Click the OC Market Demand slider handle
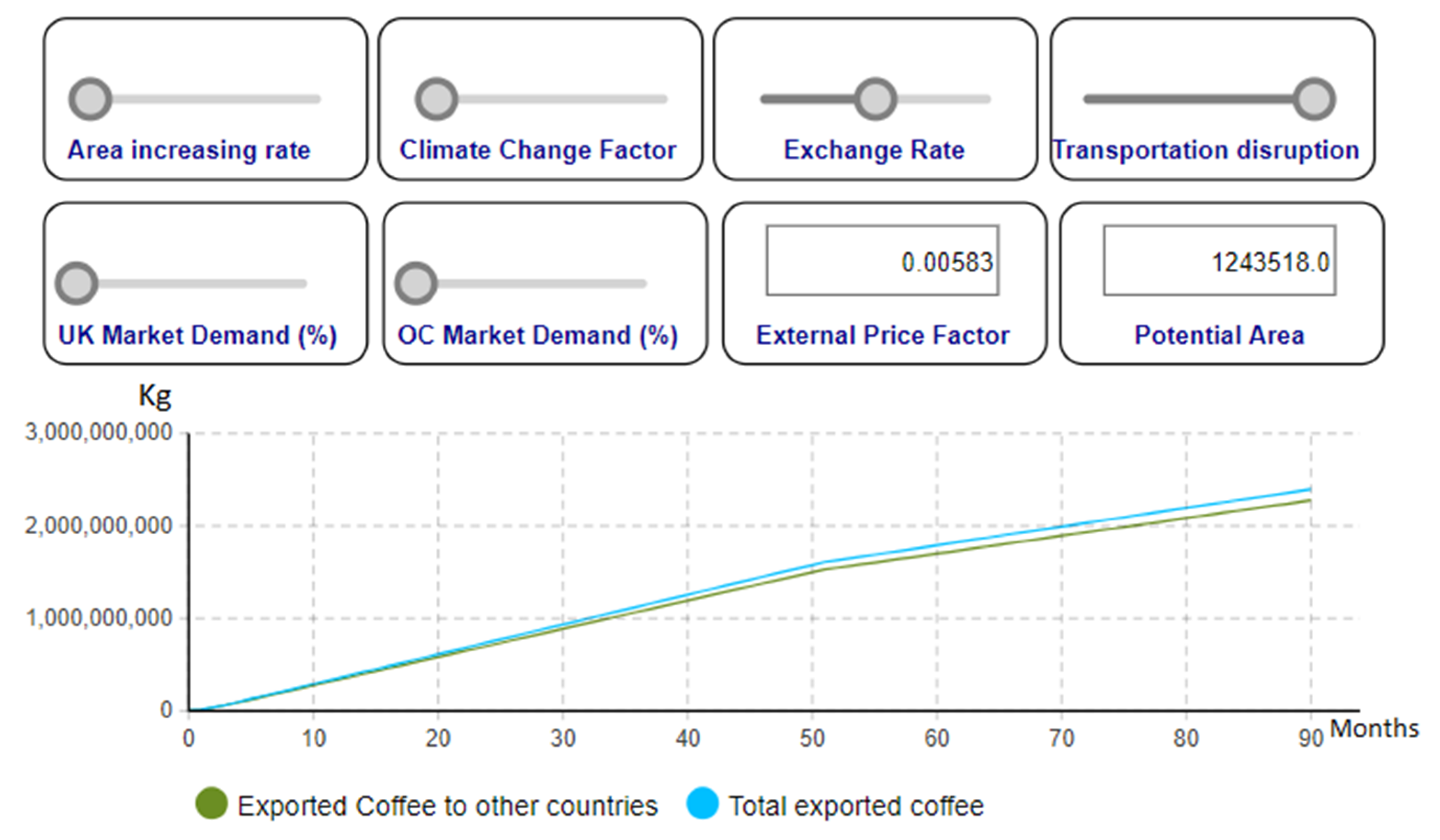Viewport: 1440px width, 840px height. point(415,283)
